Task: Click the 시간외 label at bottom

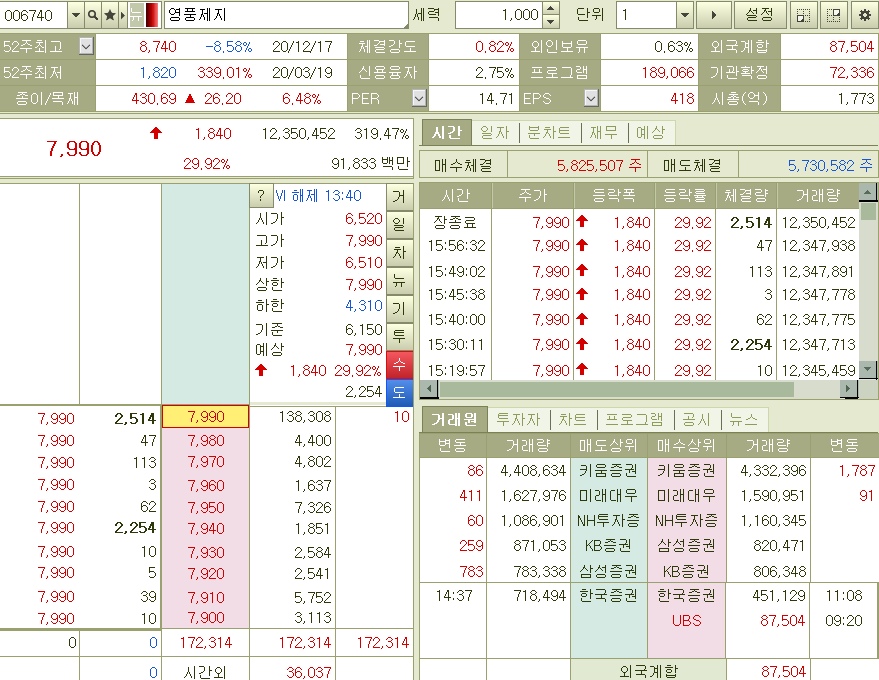Action: pos(205,672)
